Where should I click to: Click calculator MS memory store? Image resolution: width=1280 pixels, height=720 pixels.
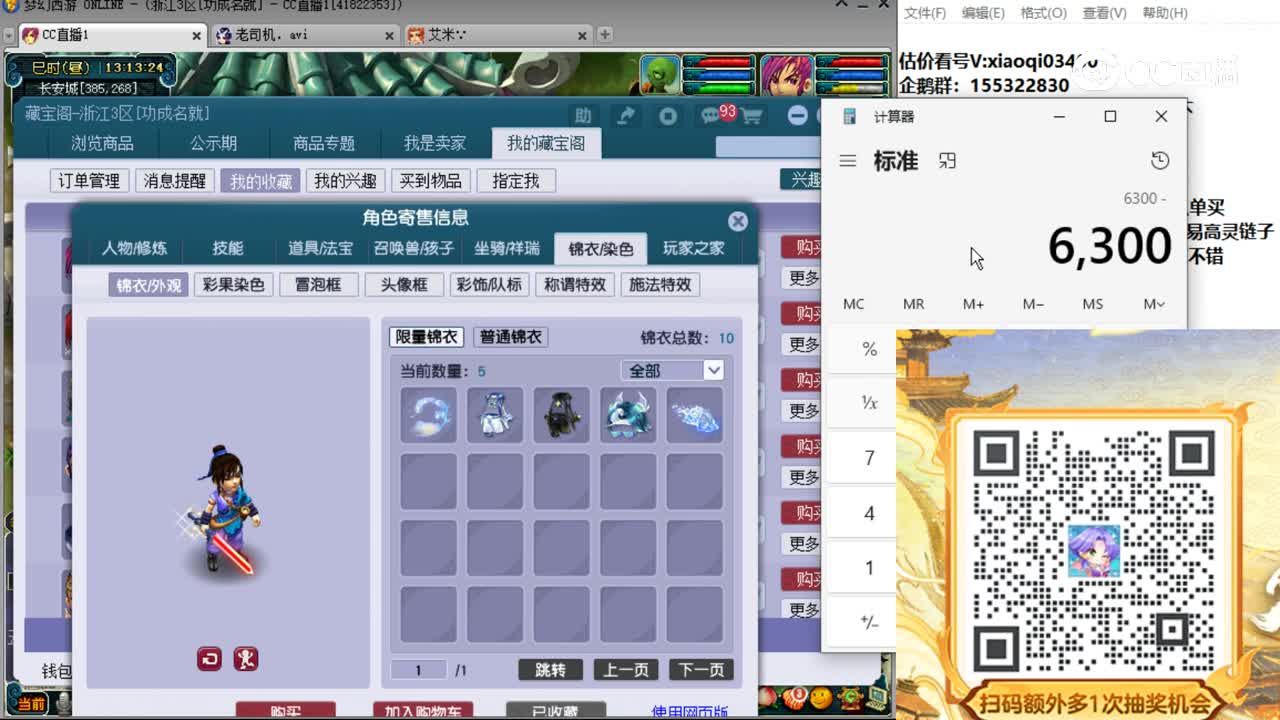click(x=1093, y=304)
